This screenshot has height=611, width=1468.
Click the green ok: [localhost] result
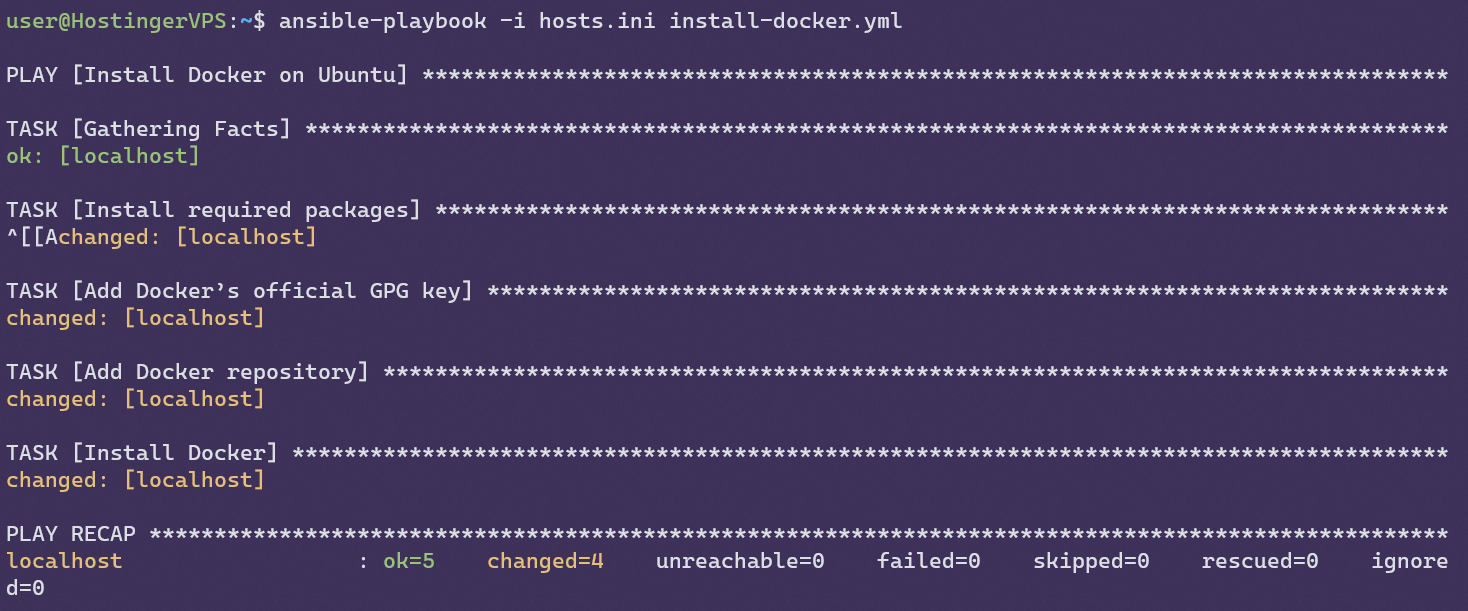103,156
